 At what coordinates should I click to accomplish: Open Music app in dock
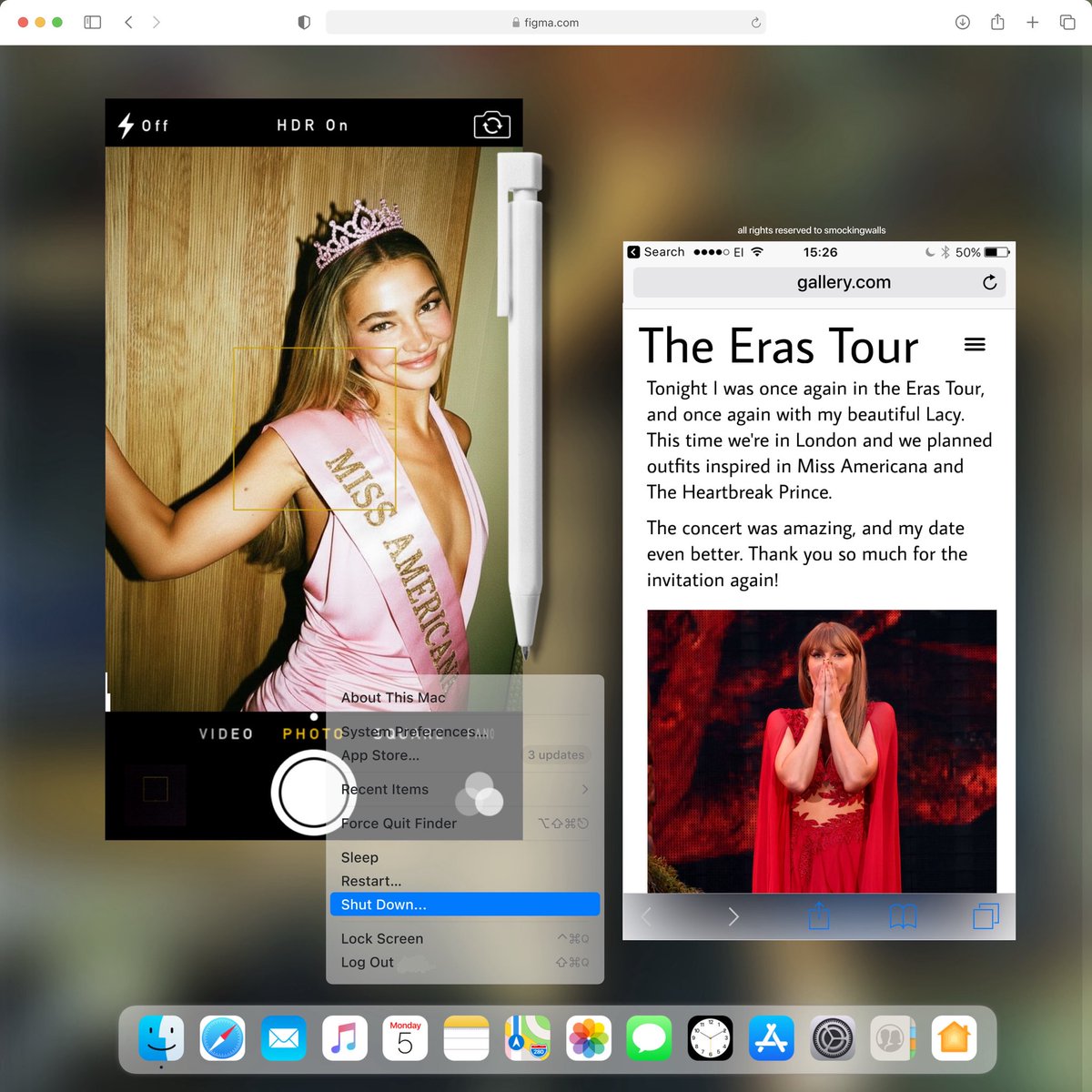pos(344,1038)
